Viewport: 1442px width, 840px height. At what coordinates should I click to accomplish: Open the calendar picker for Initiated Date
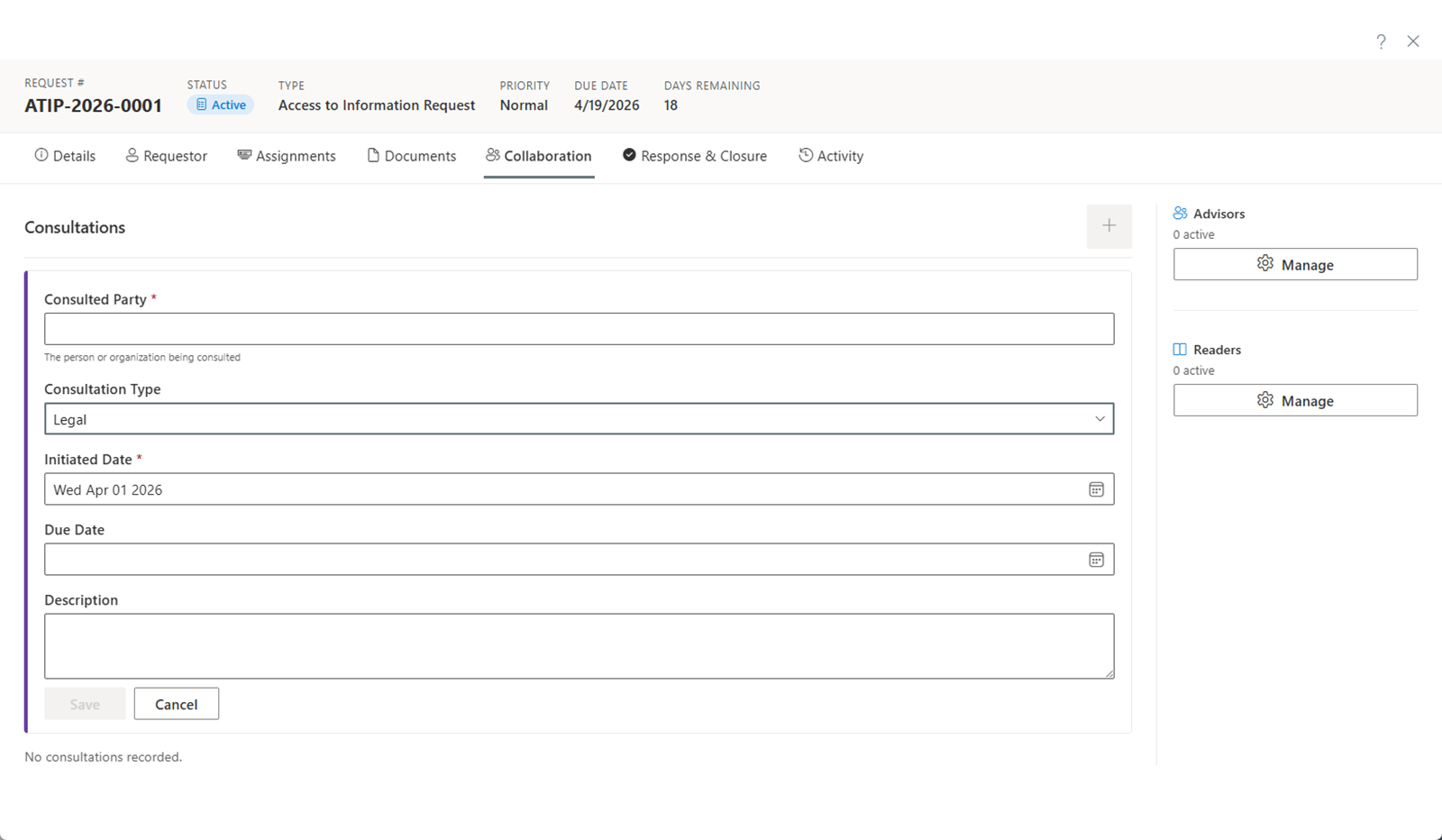point(1097,489)
